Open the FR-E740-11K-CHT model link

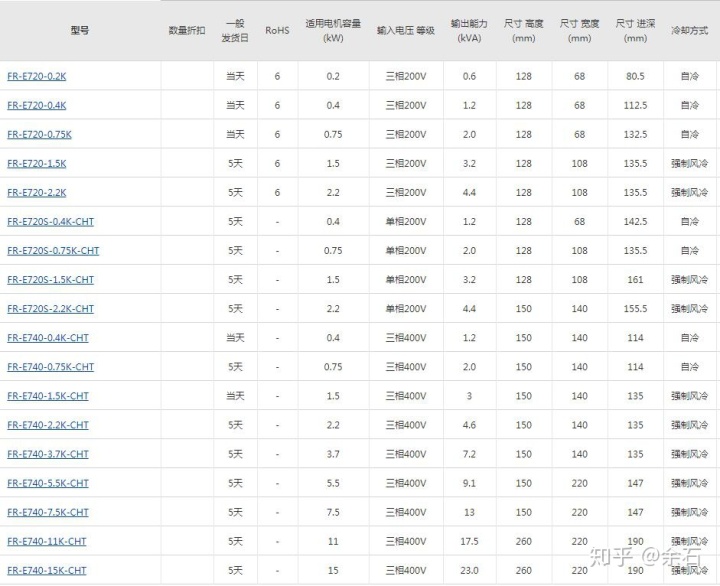(47, 541)
